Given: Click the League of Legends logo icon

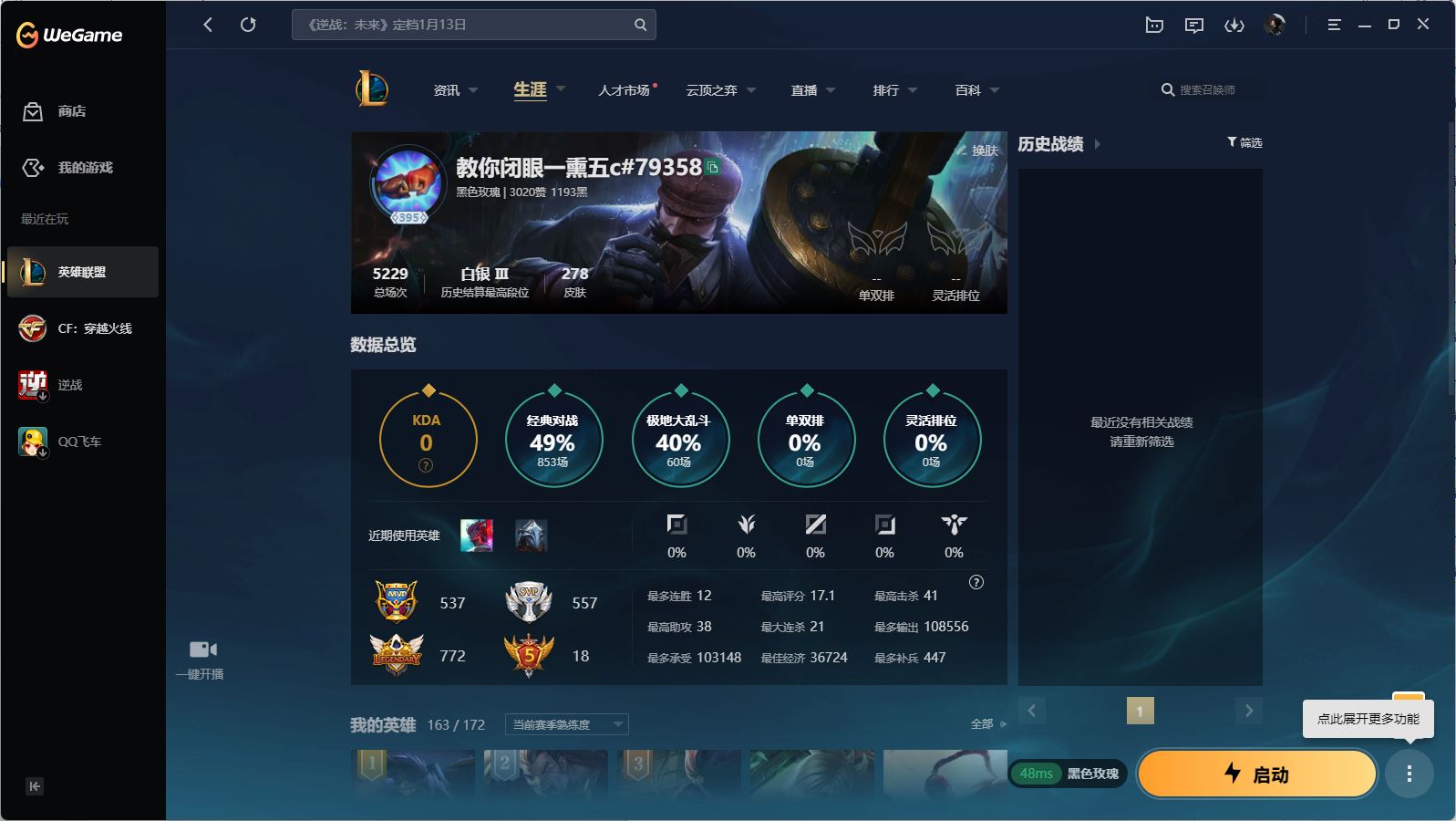Looking at the screenshot, I should click(x=372, y=89).
